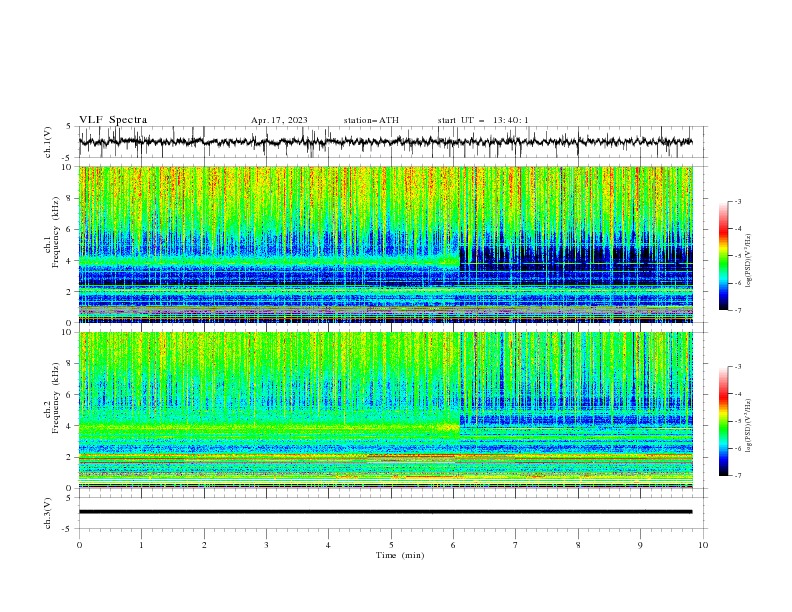Viewport: 792px width, 612px height.
Task: Select the "start UT = 13:40:1" text
Action: 483,120
